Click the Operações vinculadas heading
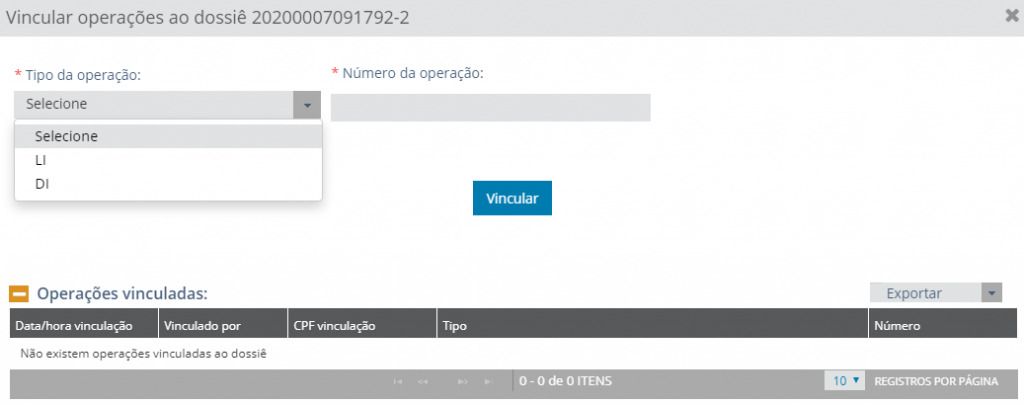Image resolution: width=1024 pixels, height=405 pixels. (x=122, y=294)
